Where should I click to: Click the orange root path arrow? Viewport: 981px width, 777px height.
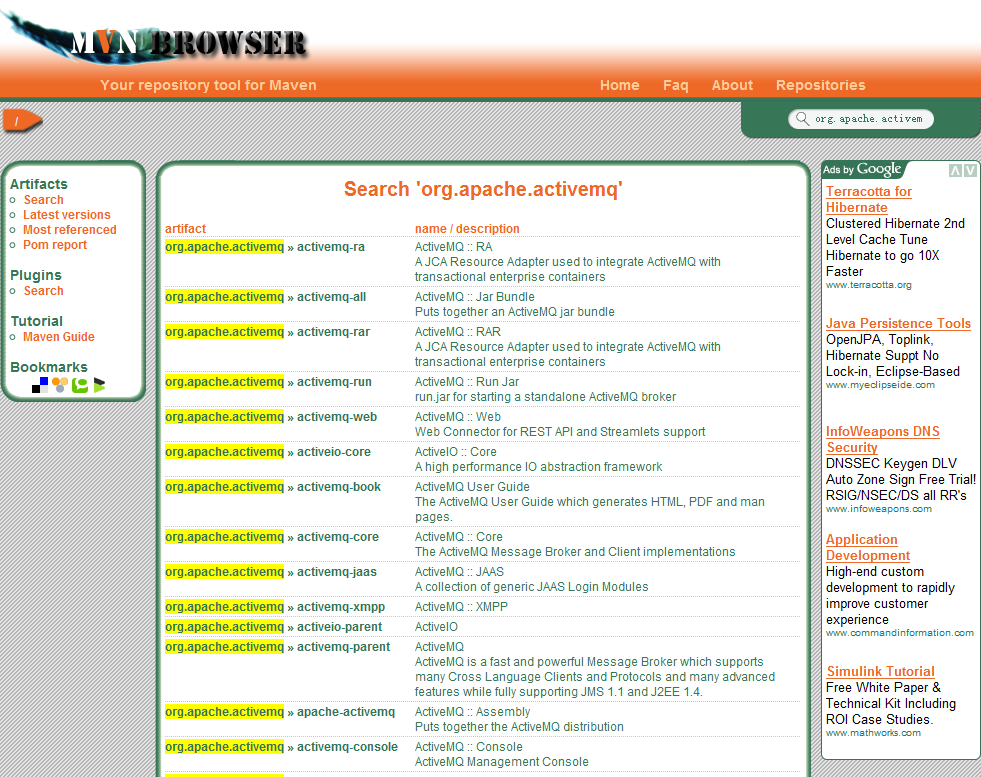coord(23,121)
